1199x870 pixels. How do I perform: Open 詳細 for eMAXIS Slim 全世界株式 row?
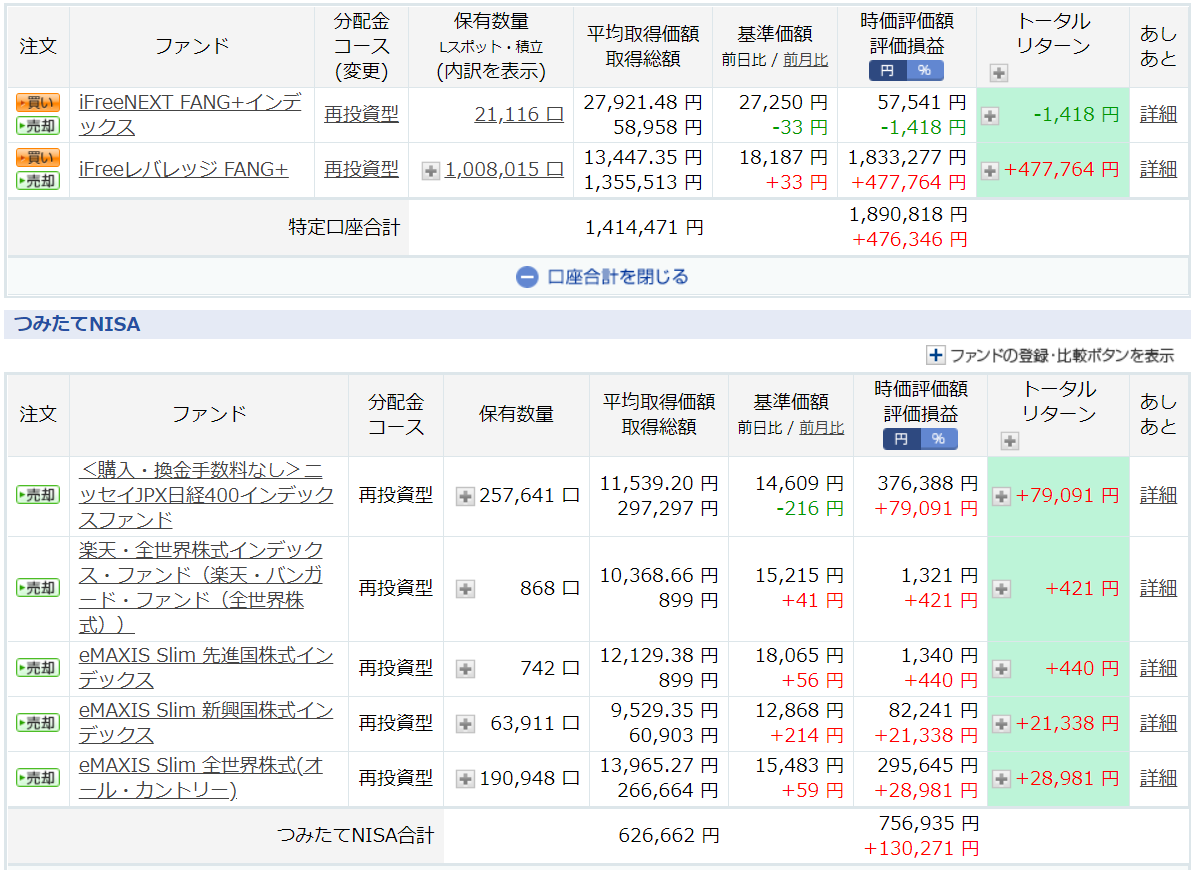point(1158,778)
